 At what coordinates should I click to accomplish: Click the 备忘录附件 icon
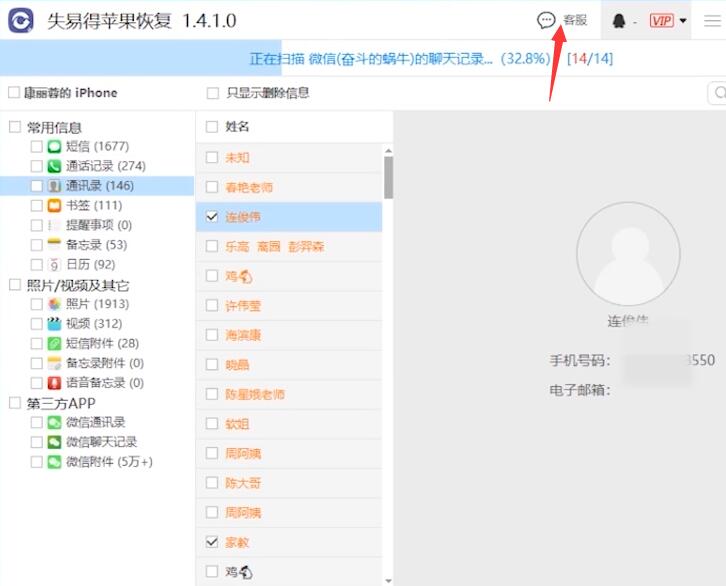click(x=54, y=363)
